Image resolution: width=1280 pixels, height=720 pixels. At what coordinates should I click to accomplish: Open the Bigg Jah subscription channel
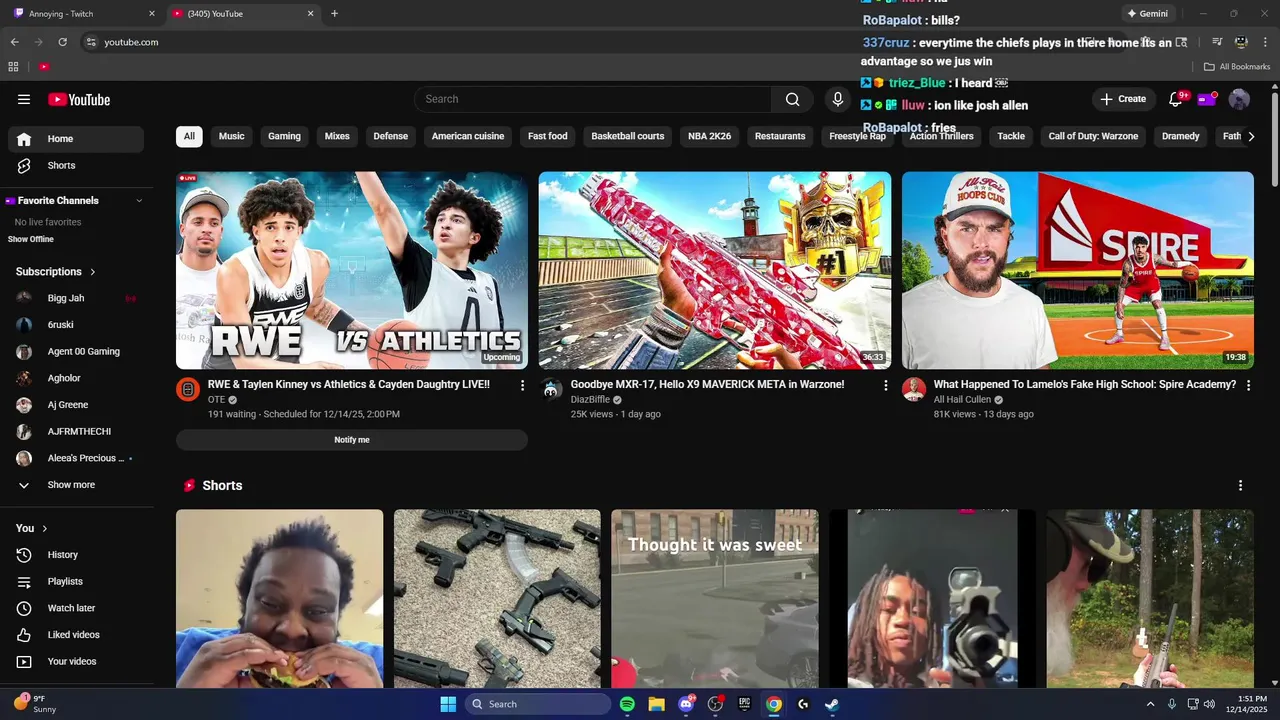76,298
